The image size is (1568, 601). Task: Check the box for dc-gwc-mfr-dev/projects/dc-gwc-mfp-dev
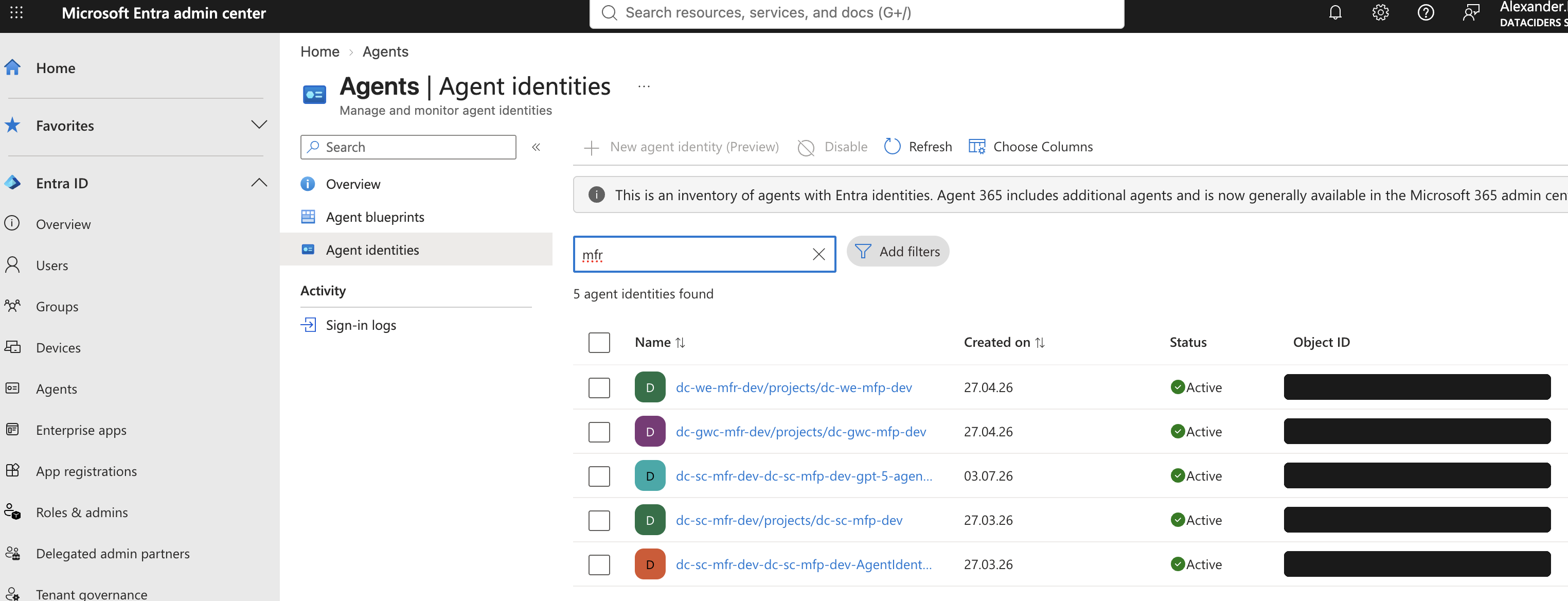599,432
